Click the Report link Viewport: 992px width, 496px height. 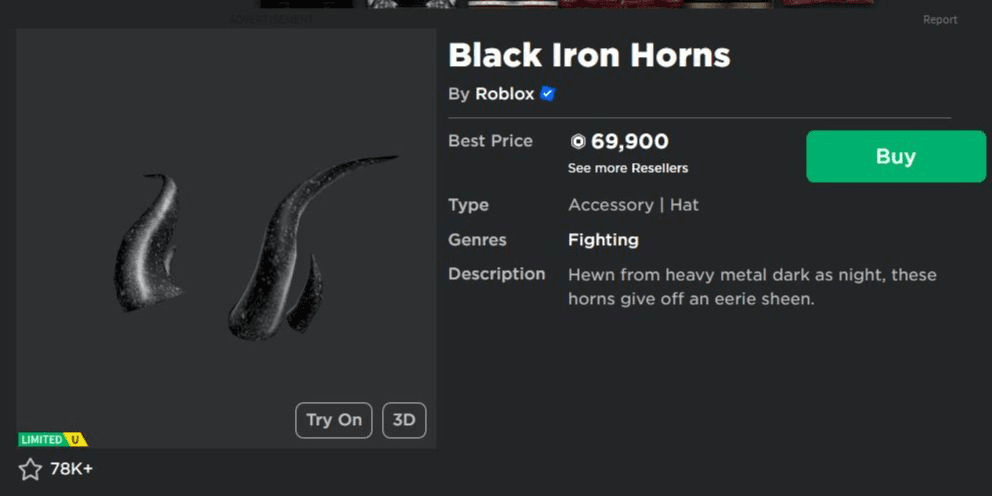939,20
